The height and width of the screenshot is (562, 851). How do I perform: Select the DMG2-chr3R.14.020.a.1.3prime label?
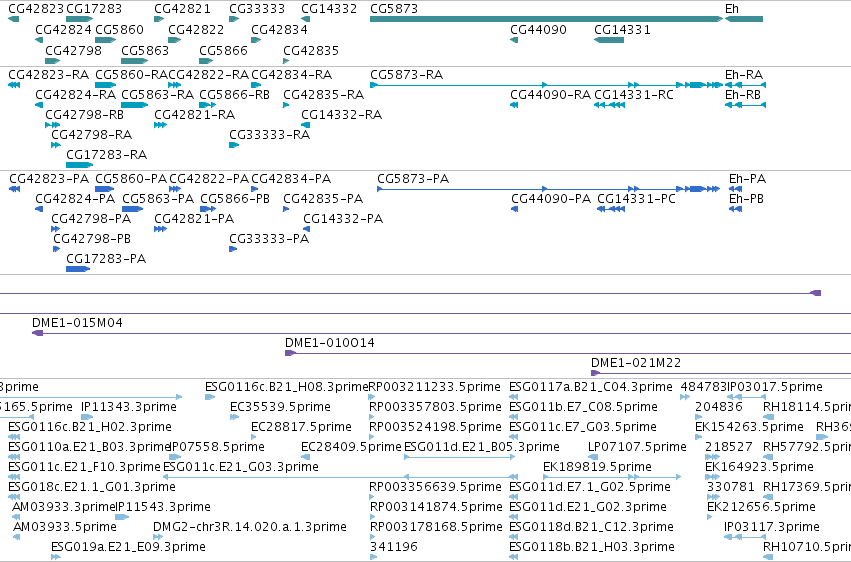[250, 527]
